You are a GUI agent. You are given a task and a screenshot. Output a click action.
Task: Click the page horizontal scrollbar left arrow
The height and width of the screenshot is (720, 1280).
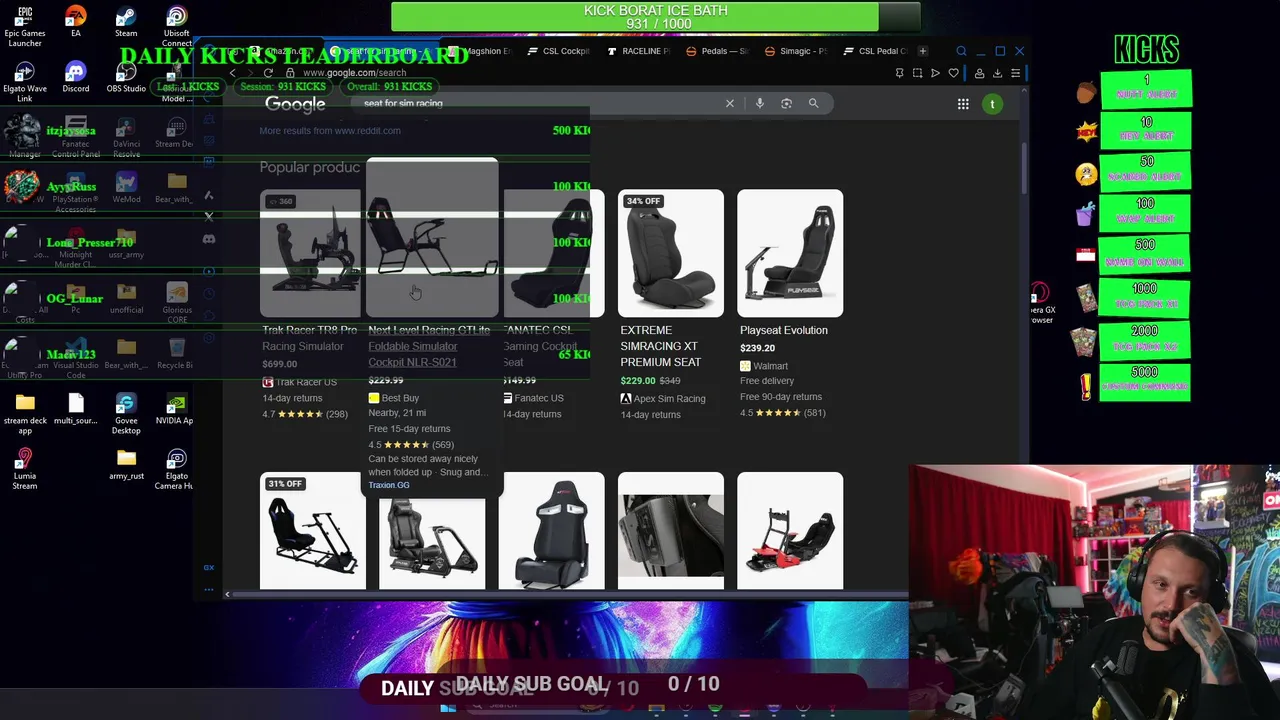point(227,595)
